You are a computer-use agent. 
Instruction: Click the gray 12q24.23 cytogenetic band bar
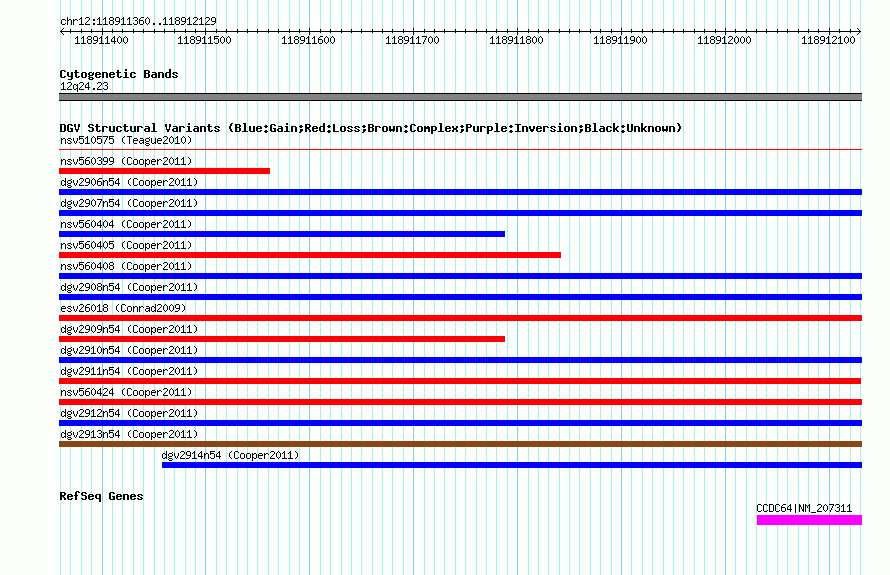[460, 97]
